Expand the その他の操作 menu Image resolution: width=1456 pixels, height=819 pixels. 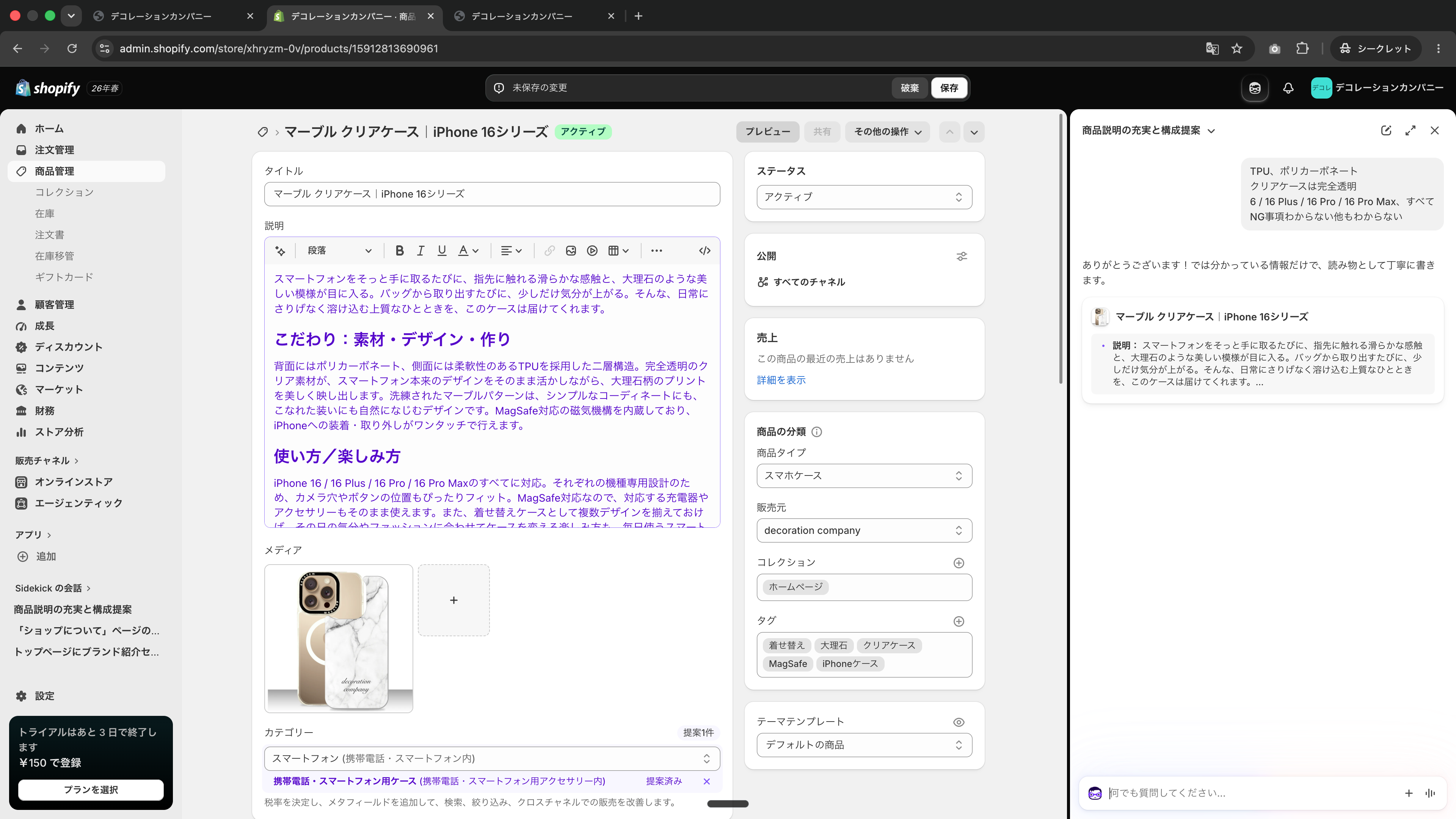point(887,132)
